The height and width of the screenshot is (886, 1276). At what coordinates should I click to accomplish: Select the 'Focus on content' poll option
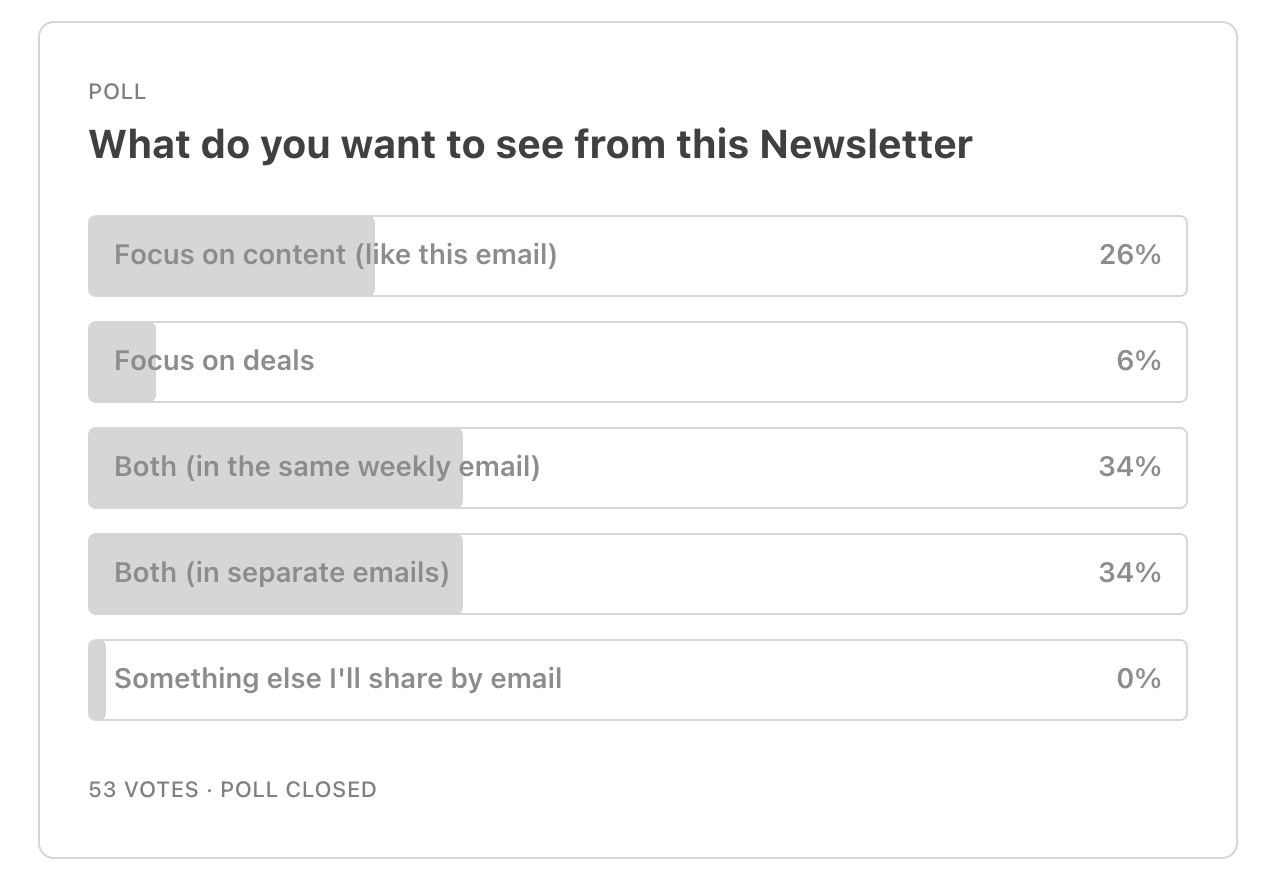pos(637,256)
